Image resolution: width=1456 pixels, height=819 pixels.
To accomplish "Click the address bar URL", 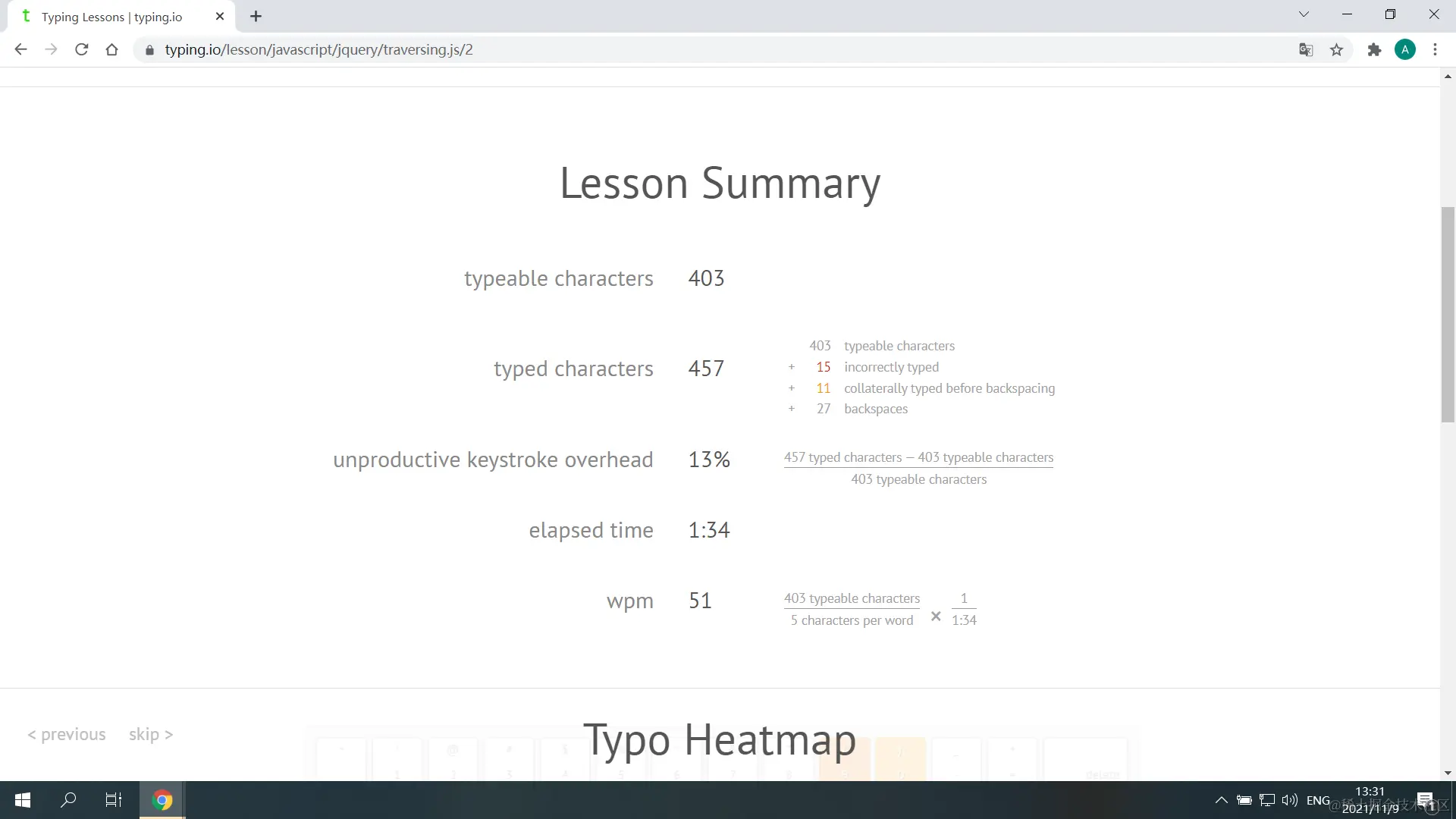I will tap(318, 49).
